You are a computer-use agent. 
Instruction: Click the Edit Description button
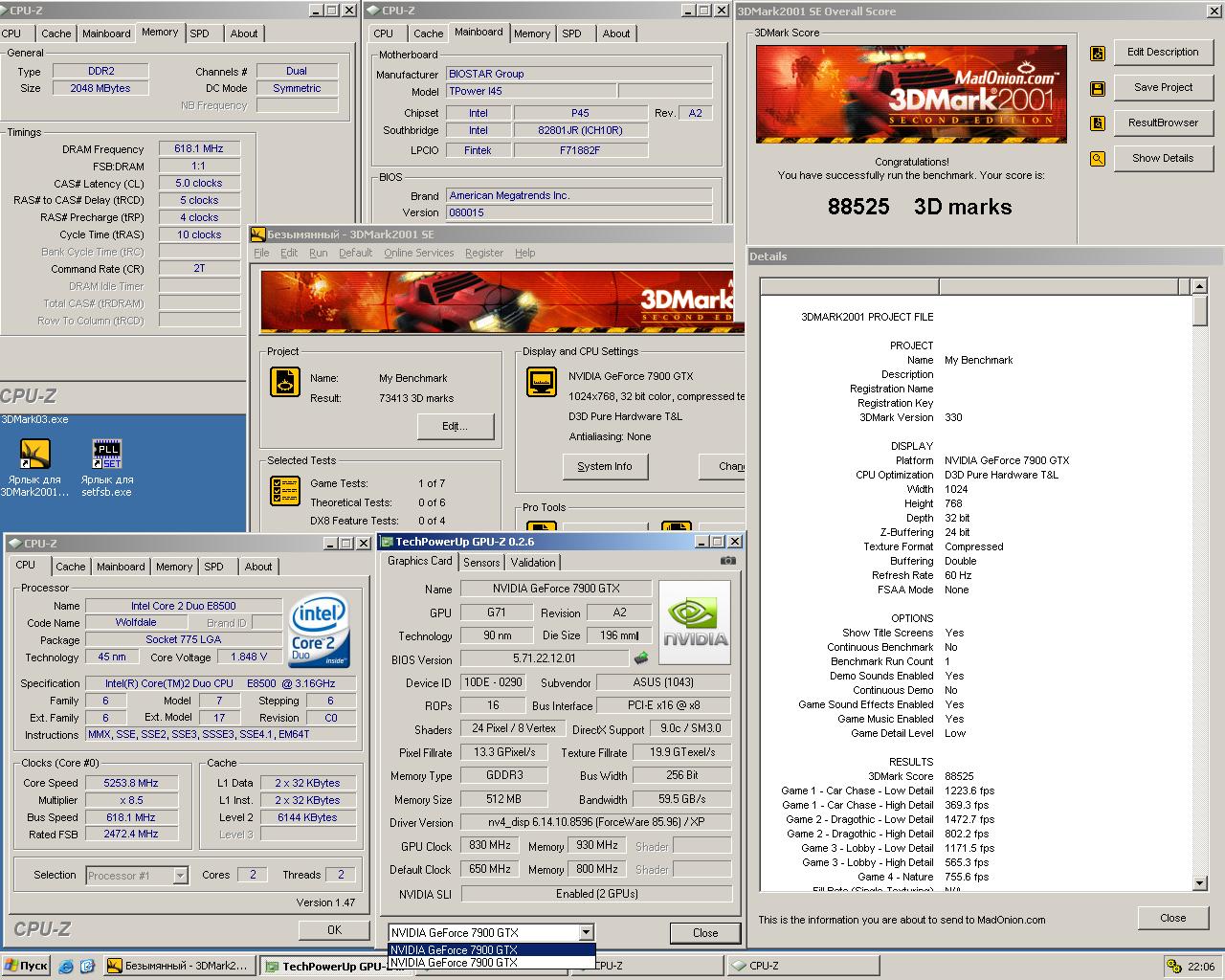[1163, 52]
